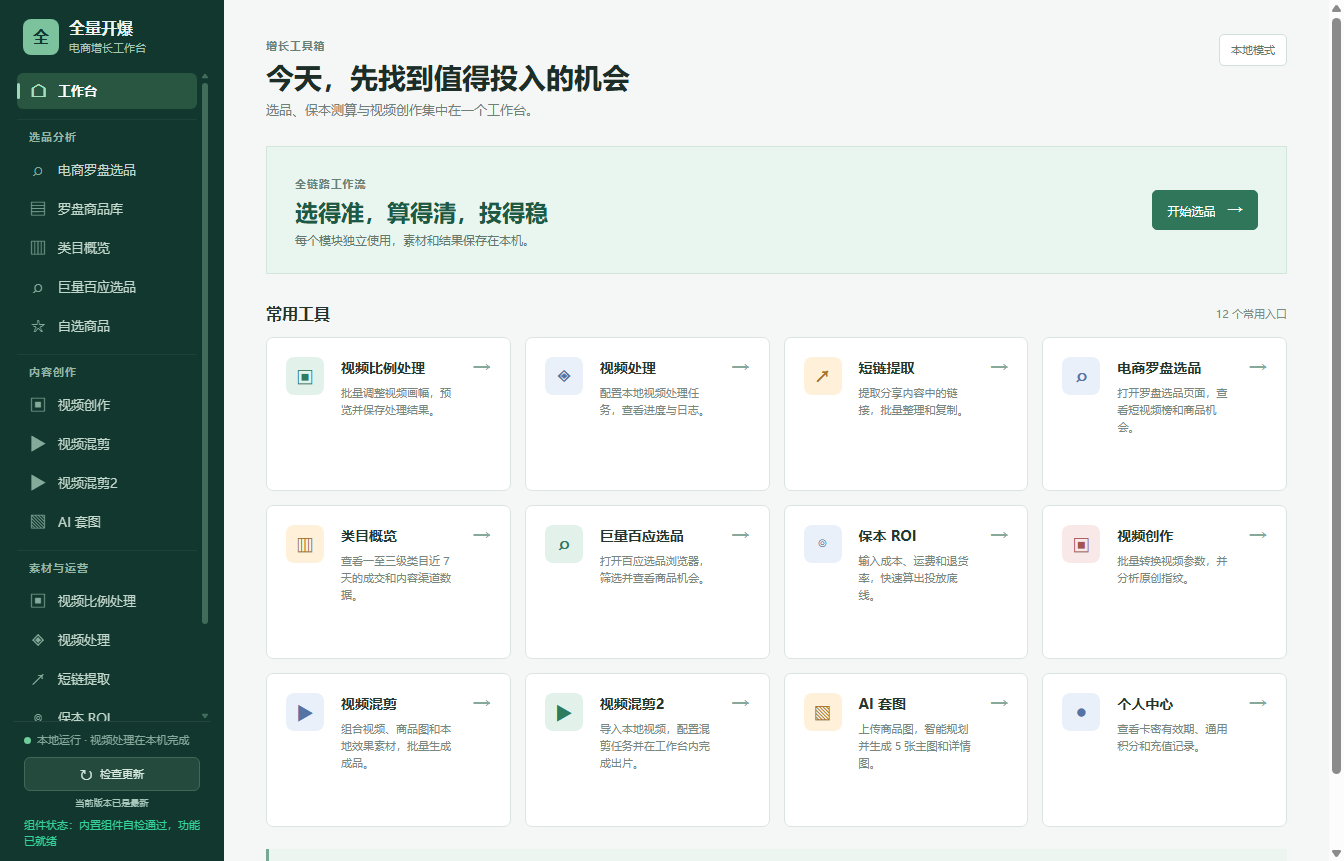Click the arrow on 视频处理 card
This screenshot has height=861, width=1344.
coord(741,367)
